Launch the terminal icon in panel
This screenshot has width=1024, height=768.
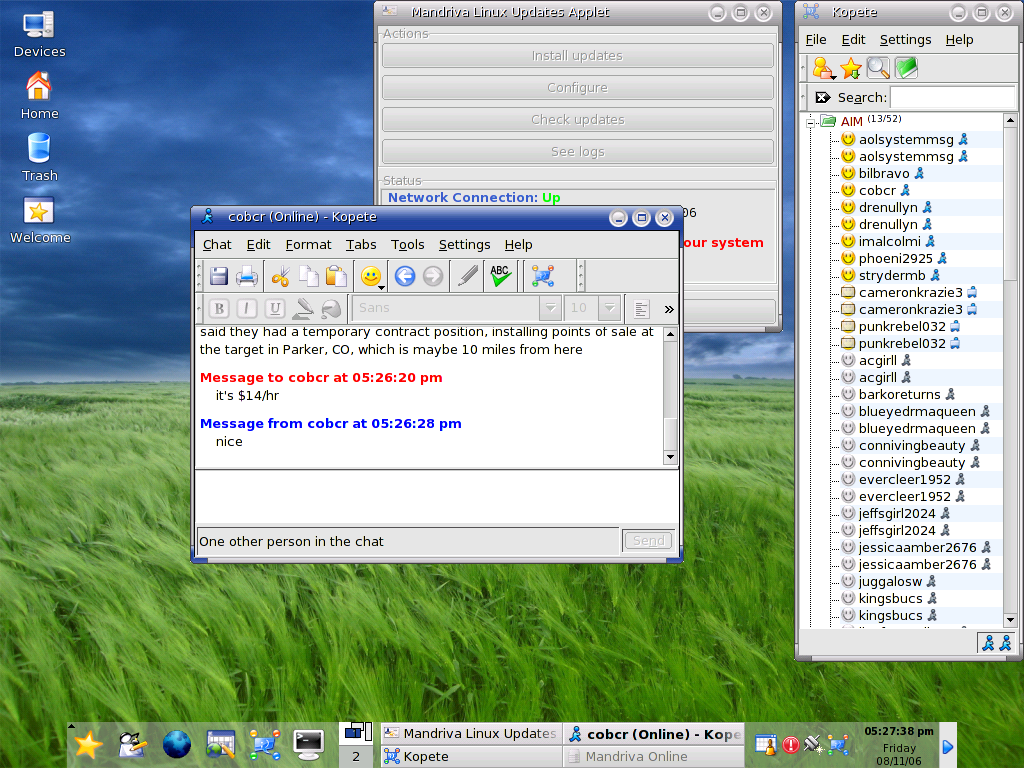tap(308, 744)
